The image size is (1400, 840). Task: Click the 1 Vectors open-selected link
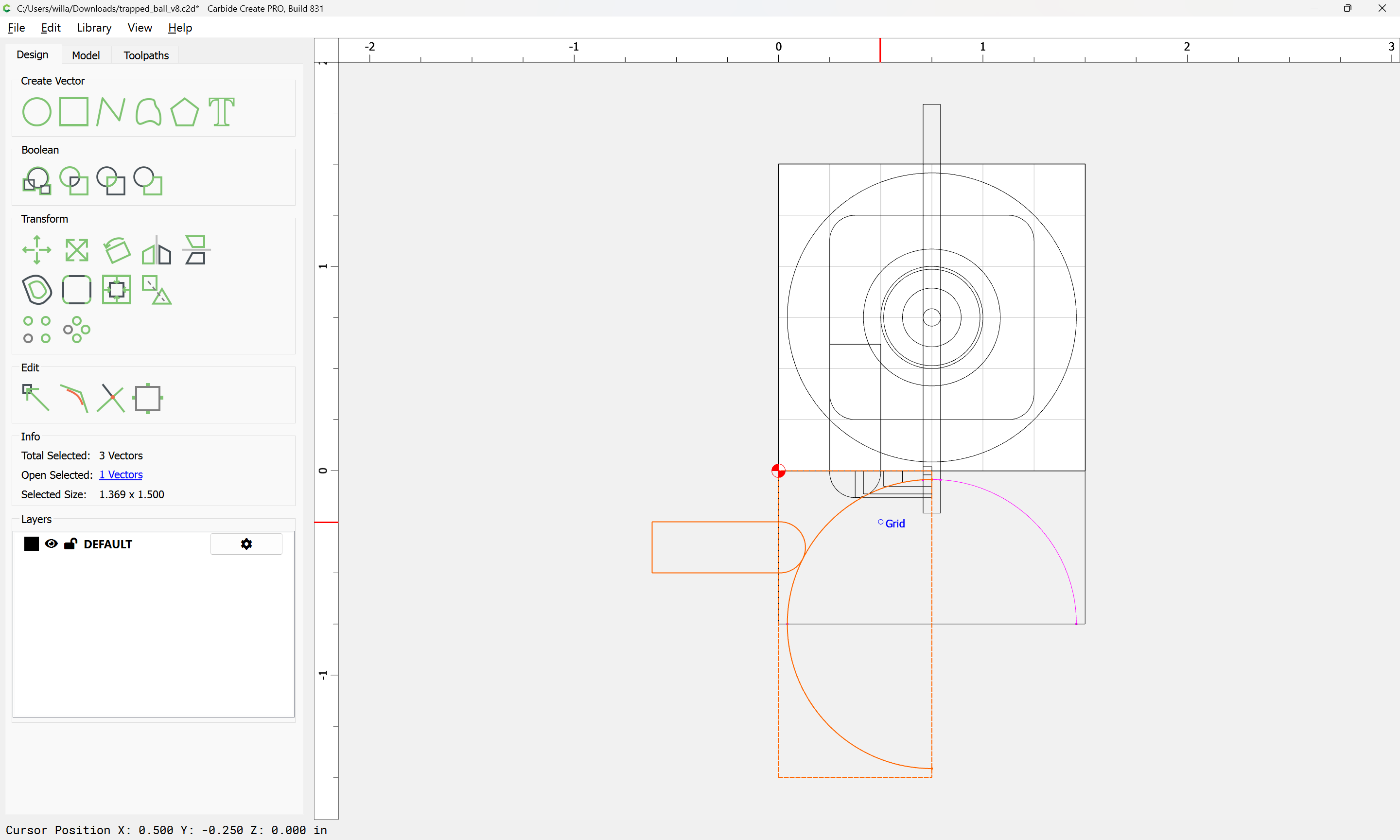pyautogui.click(x=121, y=475)
